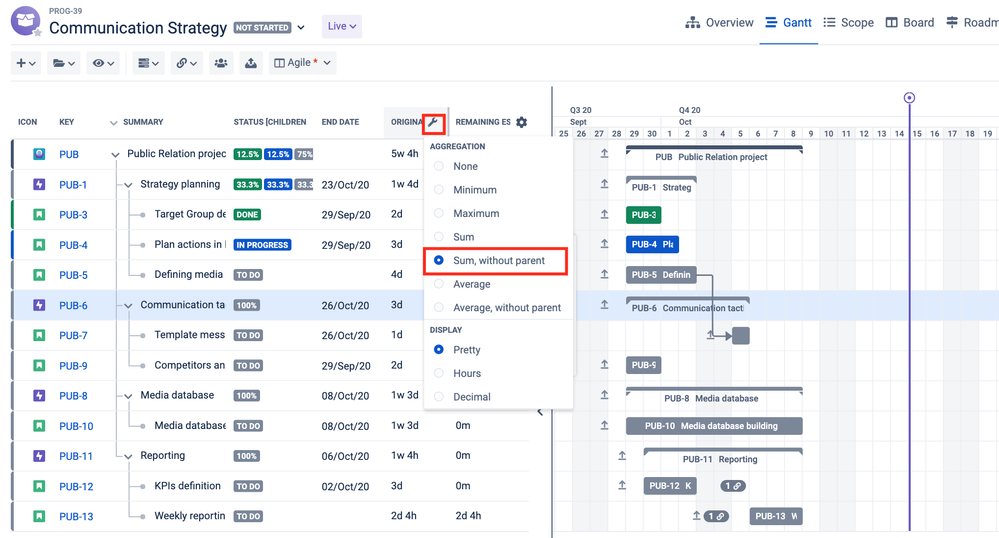The height and width of the screenshot is (538, 999).
Task: Switch to the Gantt tab
Action: pyautogui.click(x=788, y=23)
